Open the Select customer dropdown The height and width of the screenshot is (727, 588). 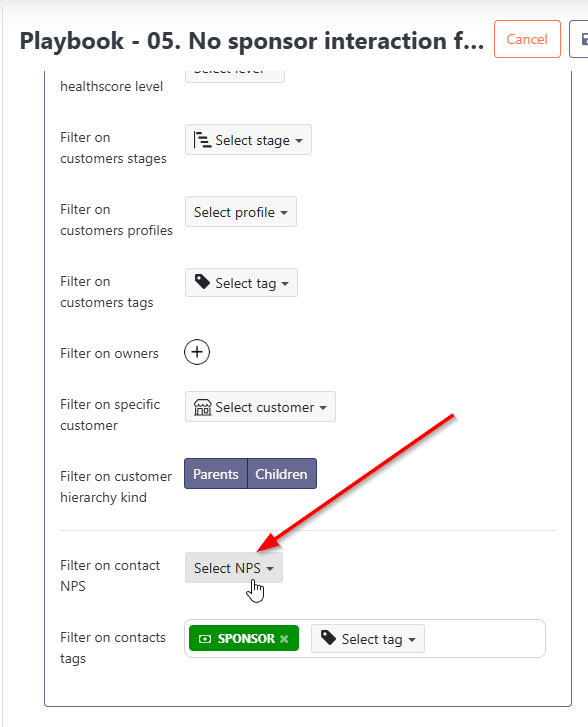coord(260,407)
